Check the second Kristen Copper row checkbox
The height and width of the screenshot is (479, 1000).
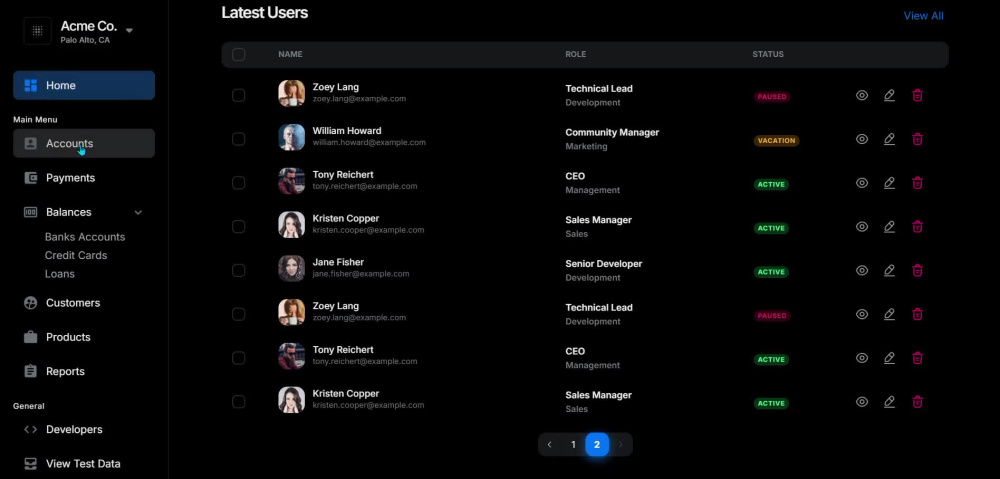pyautogui.click(x=239, y=402)
